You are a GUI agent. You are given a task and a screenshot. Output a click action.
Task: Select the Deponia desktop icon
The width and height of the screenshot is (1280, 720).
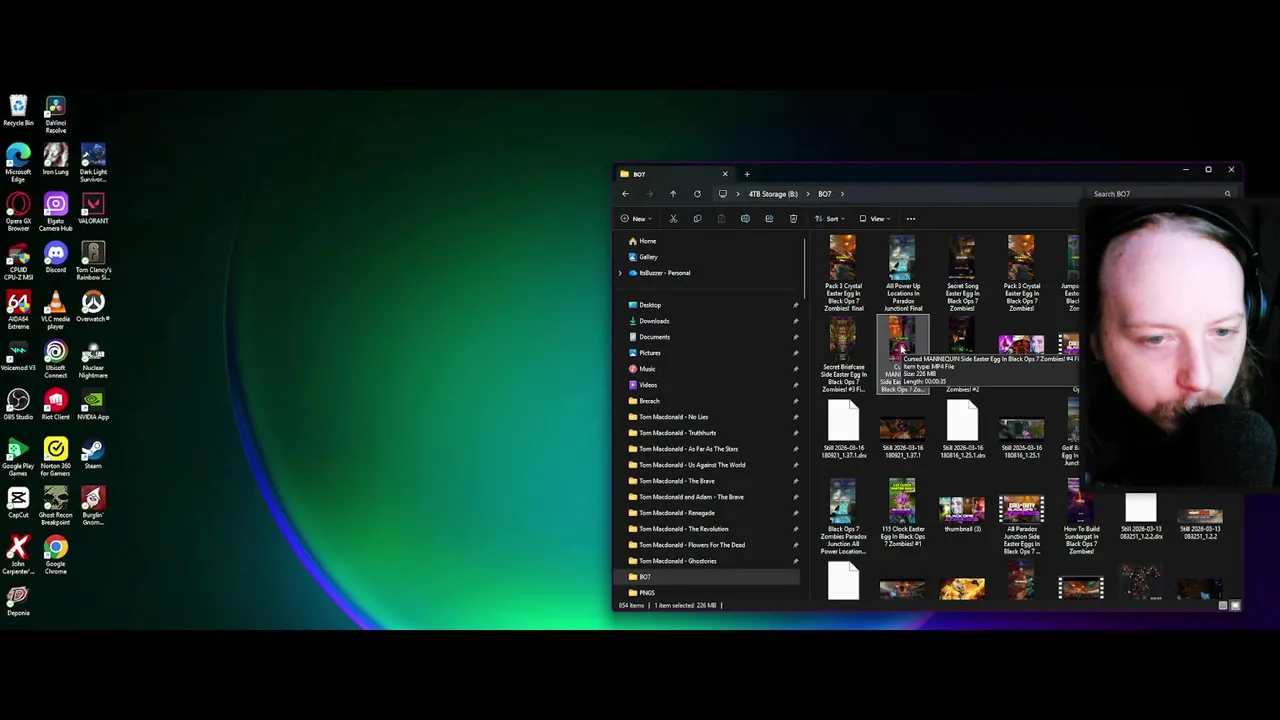(18, 601)
